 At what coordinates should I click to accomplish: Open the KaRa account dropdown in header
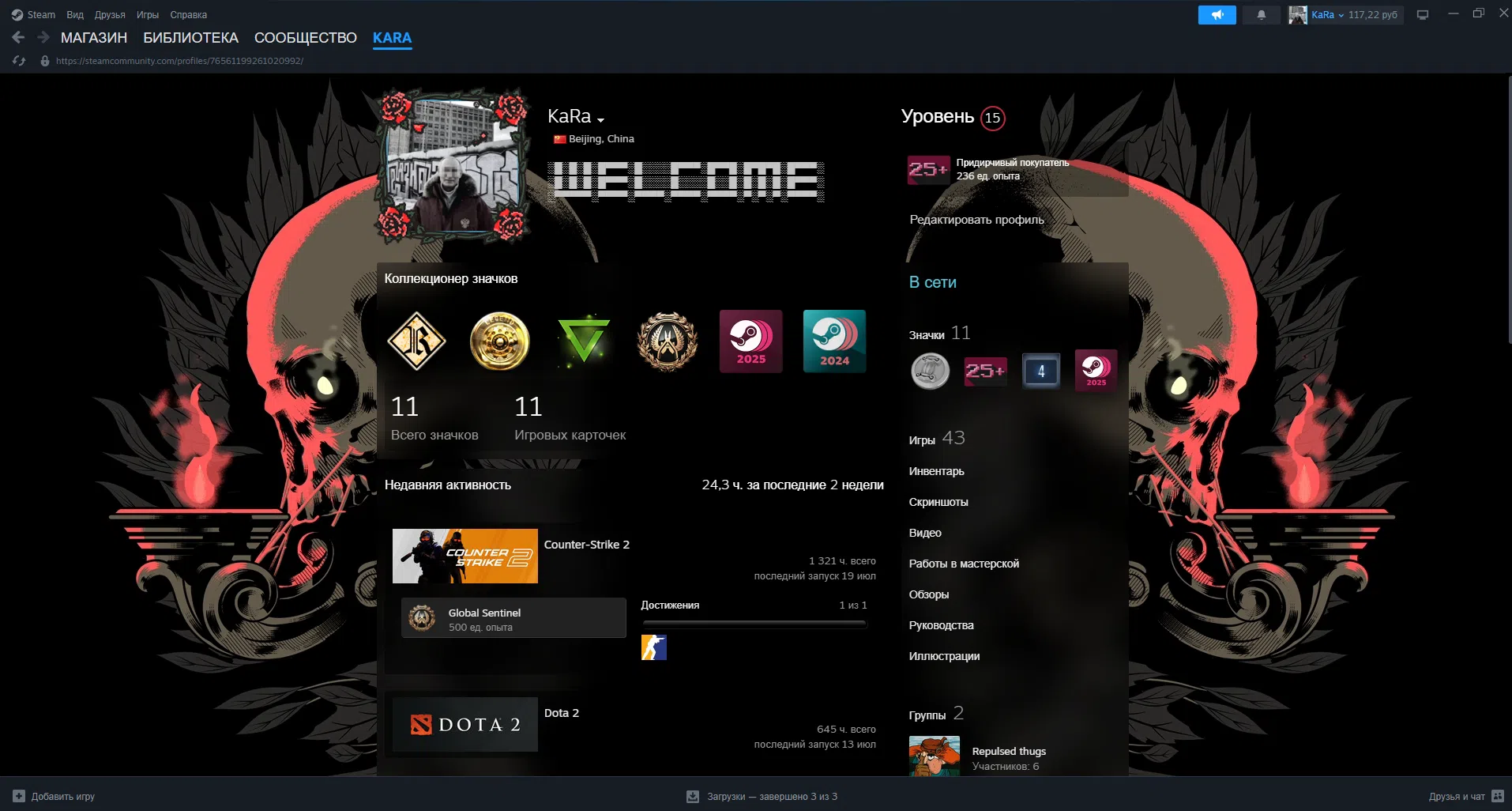(1328, 15)
